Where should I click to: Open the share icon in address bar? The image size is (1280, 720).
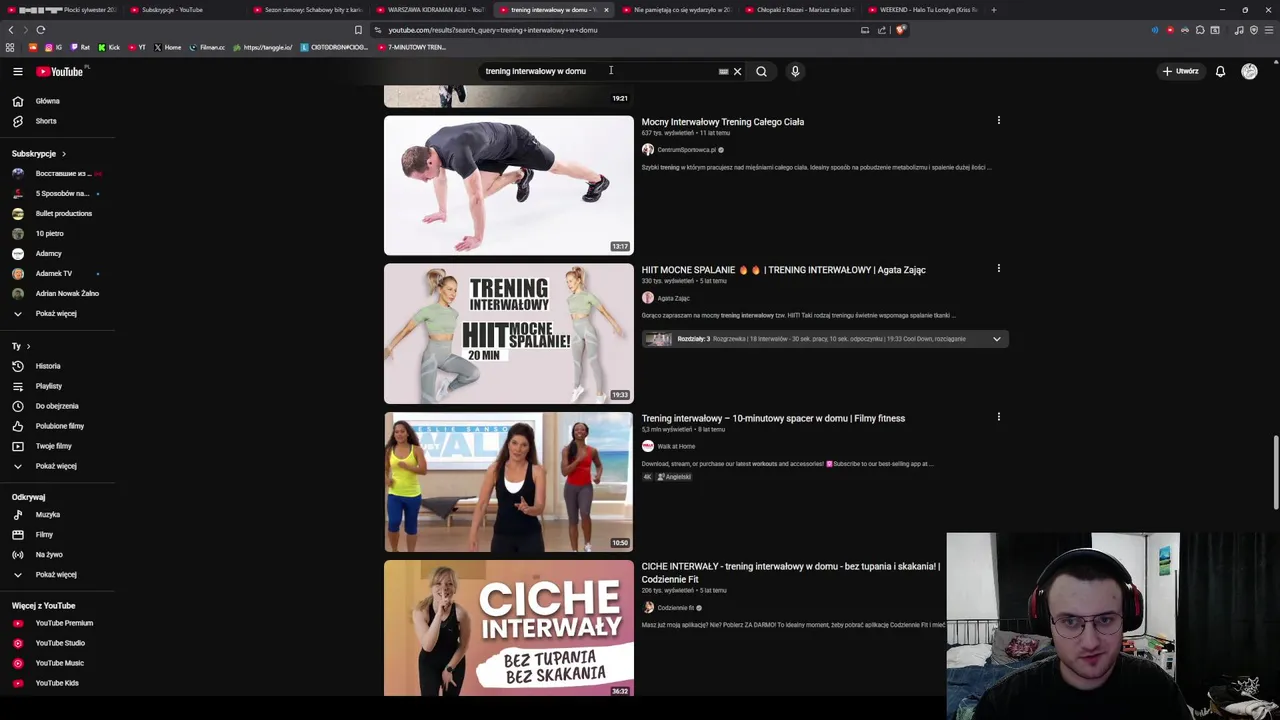[x=881, y=30]
